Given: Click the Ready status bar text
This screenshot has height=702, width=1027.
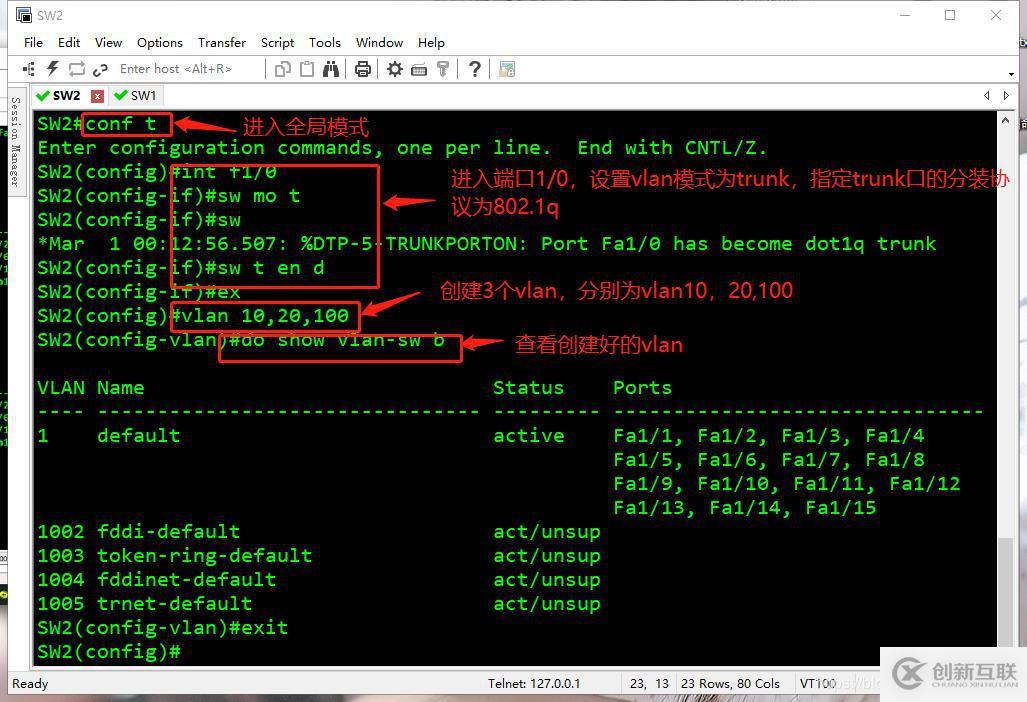Looking at the screenshot, I should pos(30,684).
